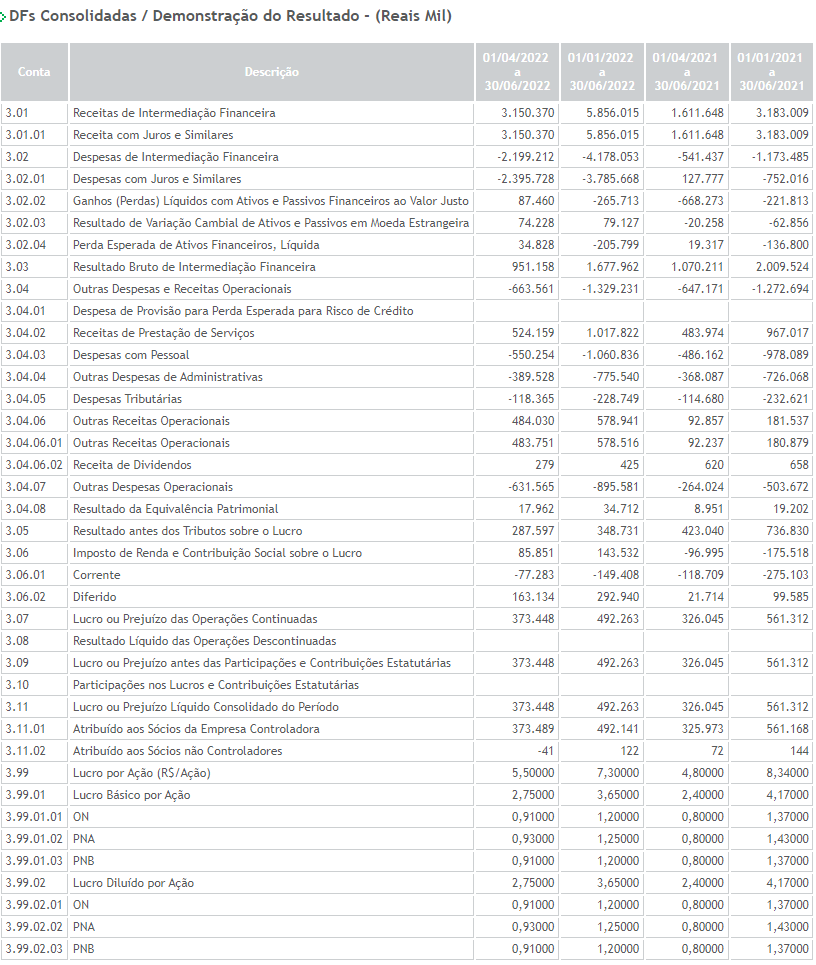Click the 'Descrição' column header
Image resolution: width=816 pixels, height=965 pixels.
(x=271, y=71)
